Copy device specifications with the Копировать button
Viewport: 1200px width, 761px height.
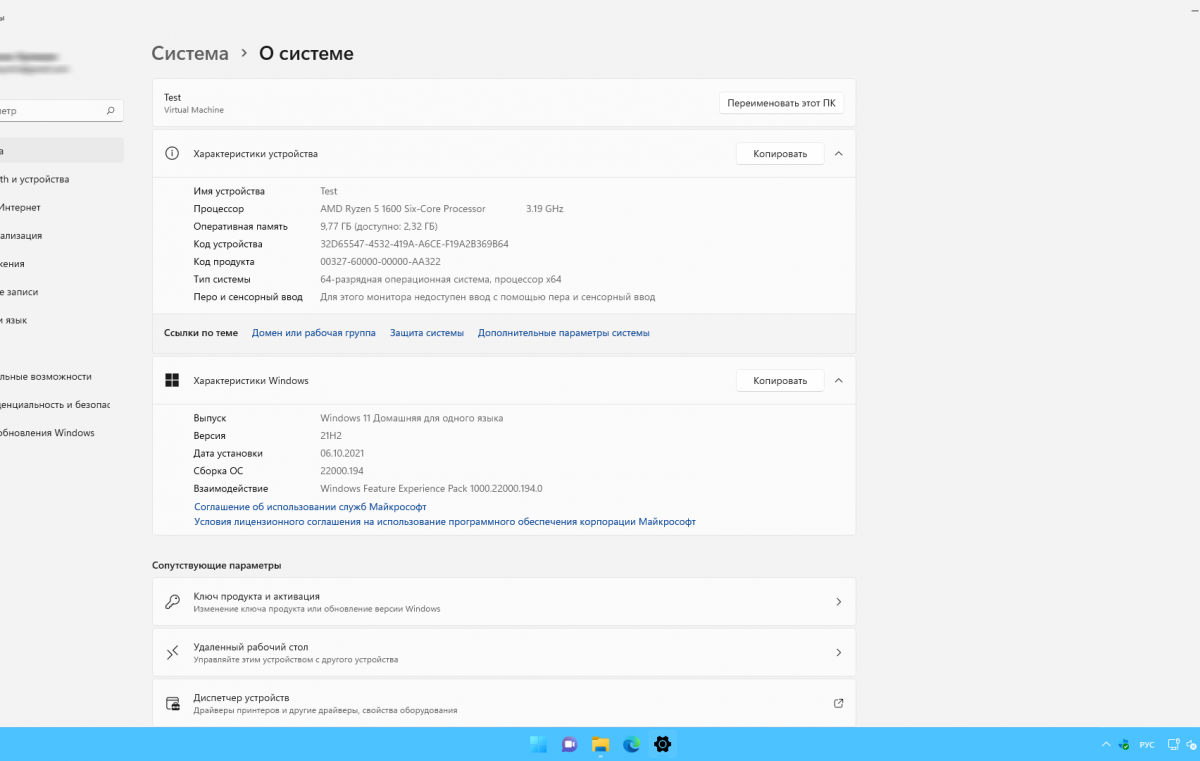(780, 154)
